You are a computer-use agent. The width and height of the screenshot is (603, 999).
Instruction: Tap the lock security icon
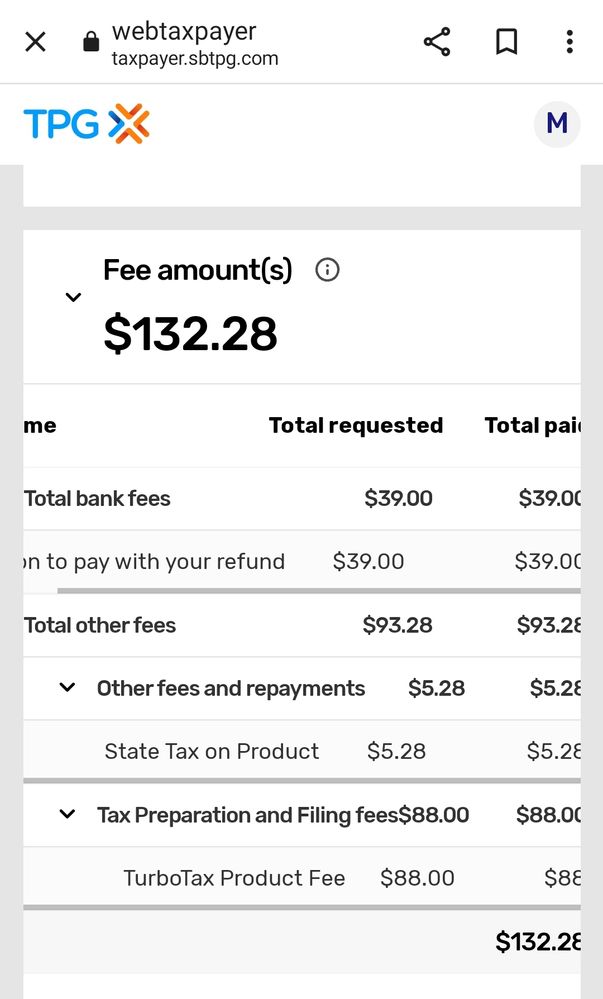pyautogui.click(x=91, y=42)
